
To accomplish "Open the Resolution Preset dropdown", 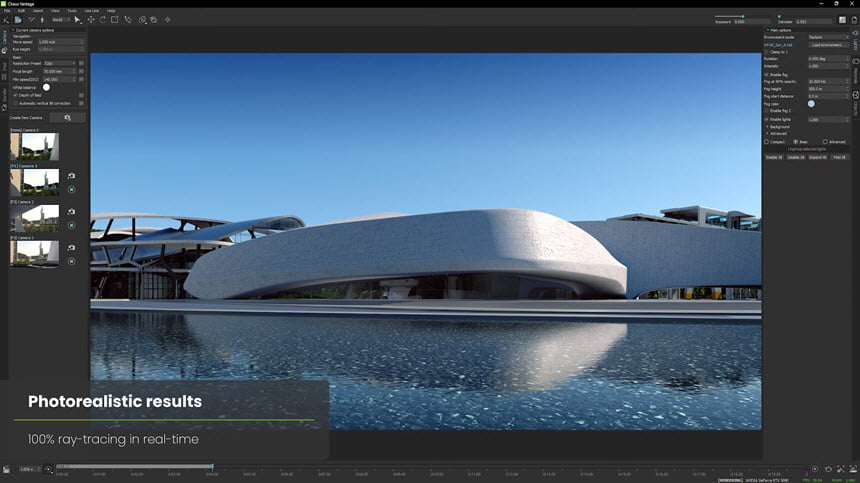I will (60, 64).
